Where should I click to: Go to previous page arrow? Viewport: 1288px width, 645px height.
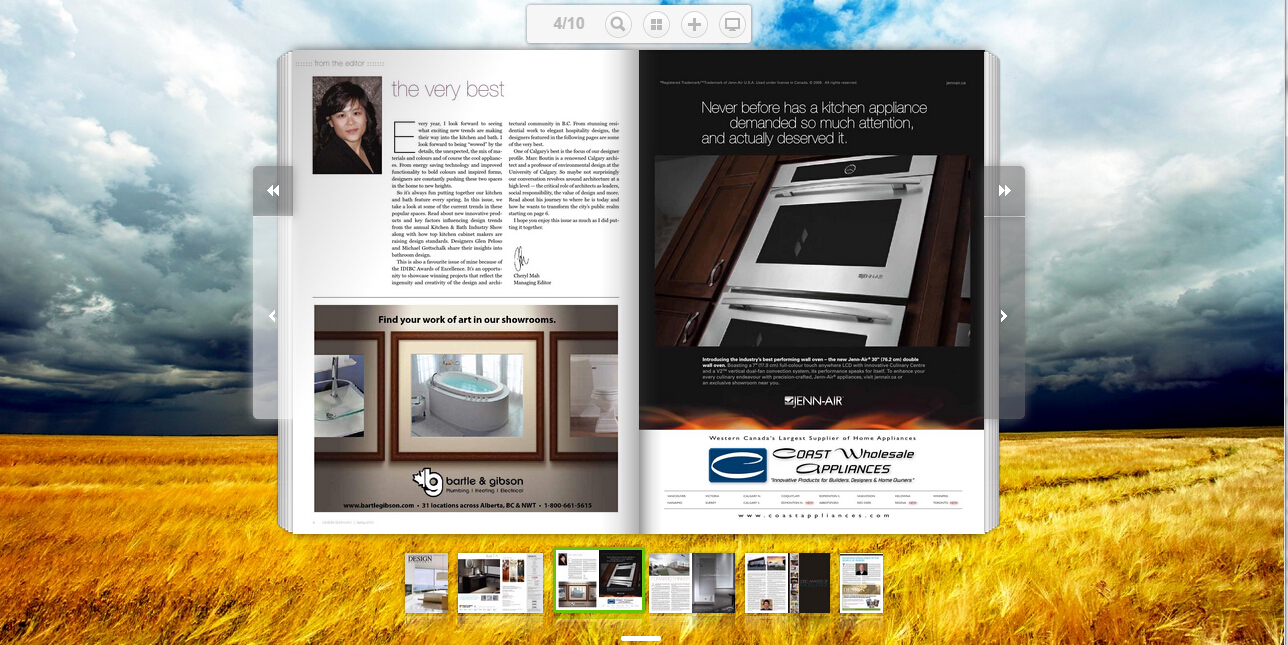(x=272, y=317)
